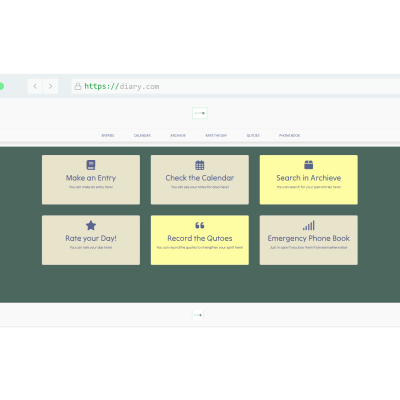400x400 pixels.
Task: Click the Make an Entry heading link
Action: pyautogui.click(x=91, y=178)
